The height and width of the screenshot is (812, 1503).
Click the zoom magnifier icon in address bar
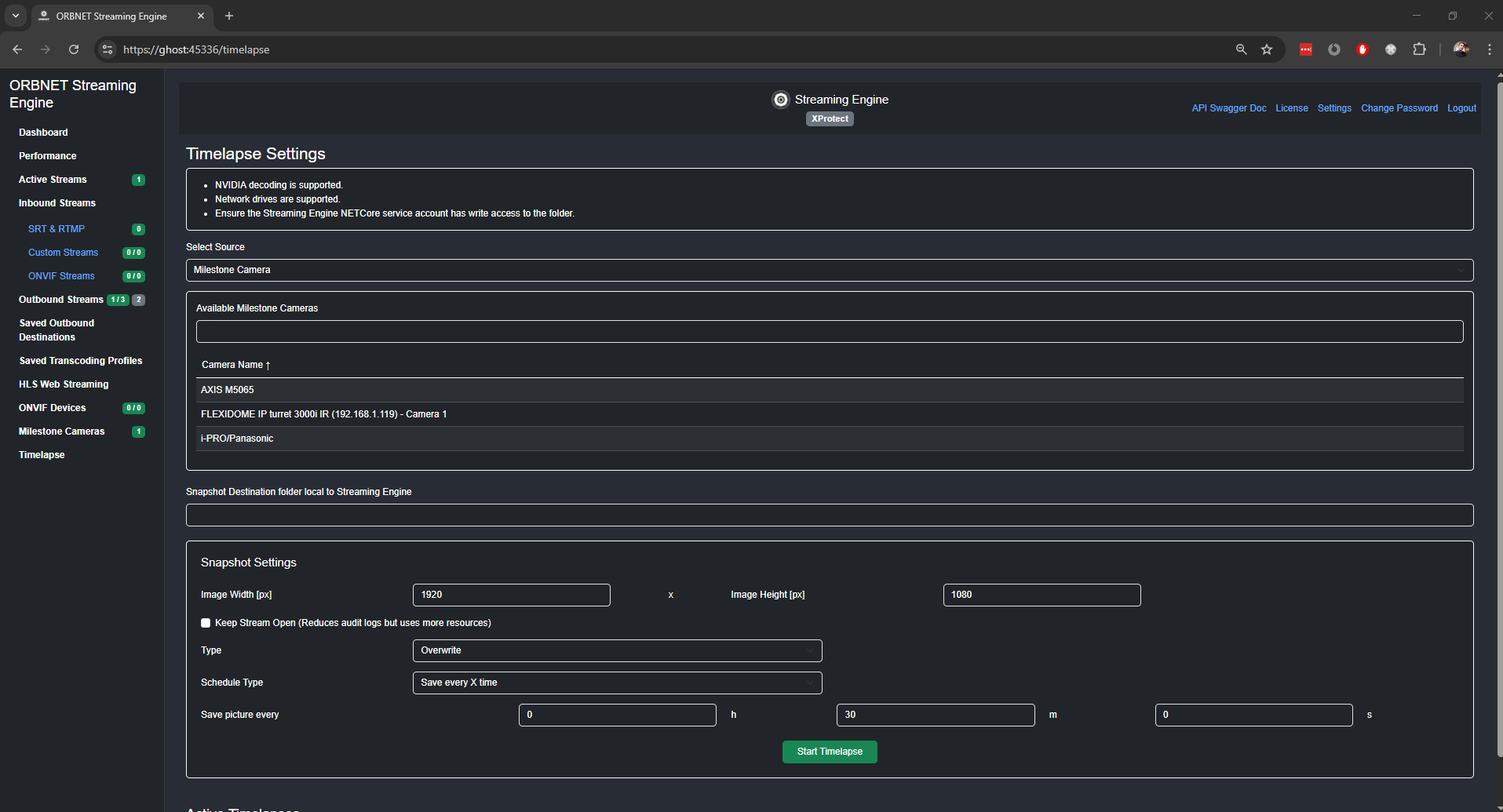coord(1241,49)
